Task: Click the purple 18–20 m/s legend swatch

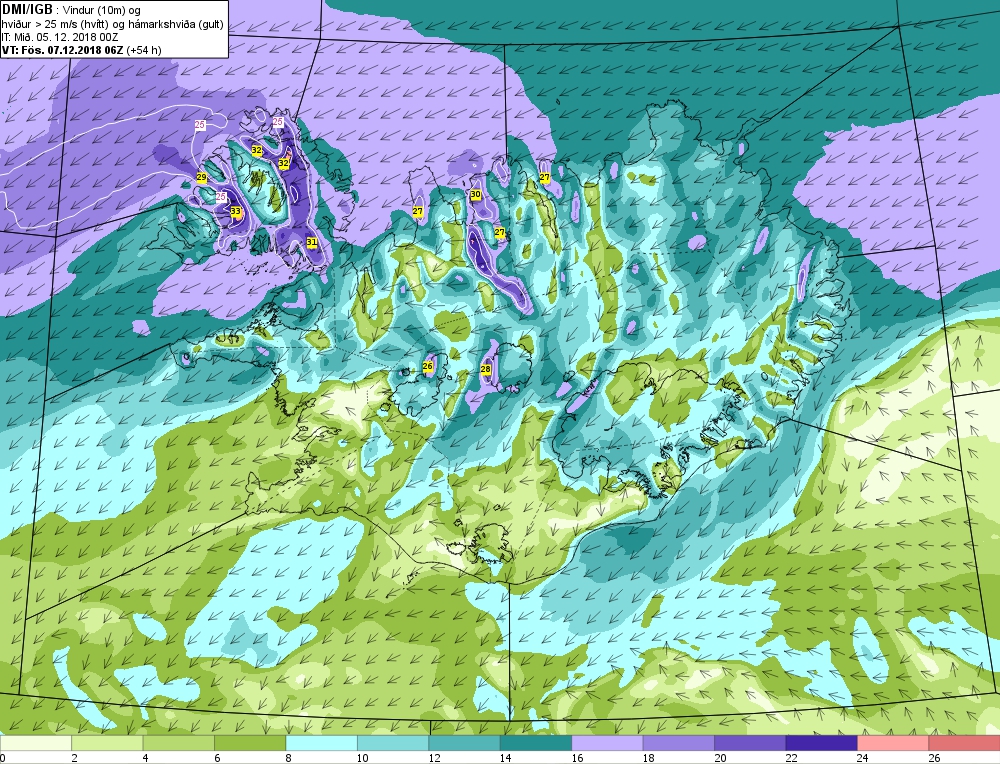Action: tap(679, 743)
